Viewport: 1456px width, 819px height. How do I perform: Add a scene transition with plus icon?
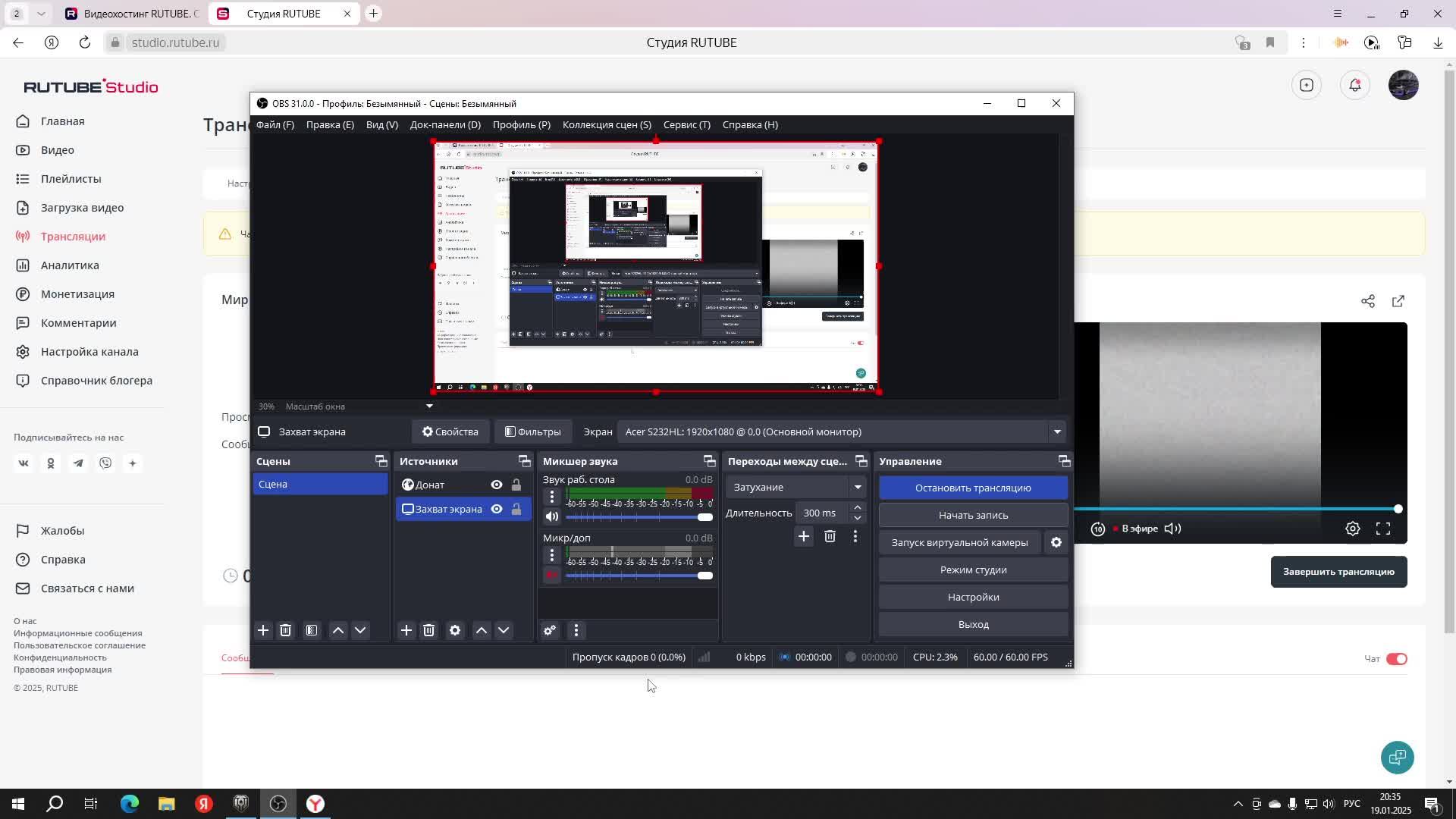pyautogui.click(x=804, y=536)
